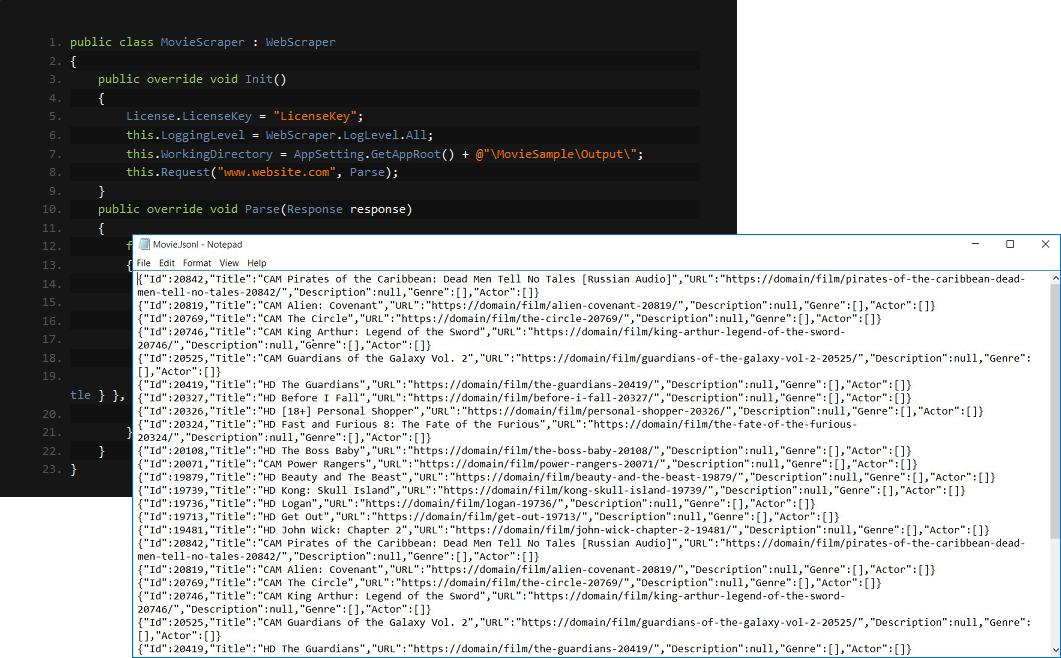Viewport: 1061px width, 658px height.
Task: Click last "HD The Guardians" JSON line
Action: pos(524,649)
